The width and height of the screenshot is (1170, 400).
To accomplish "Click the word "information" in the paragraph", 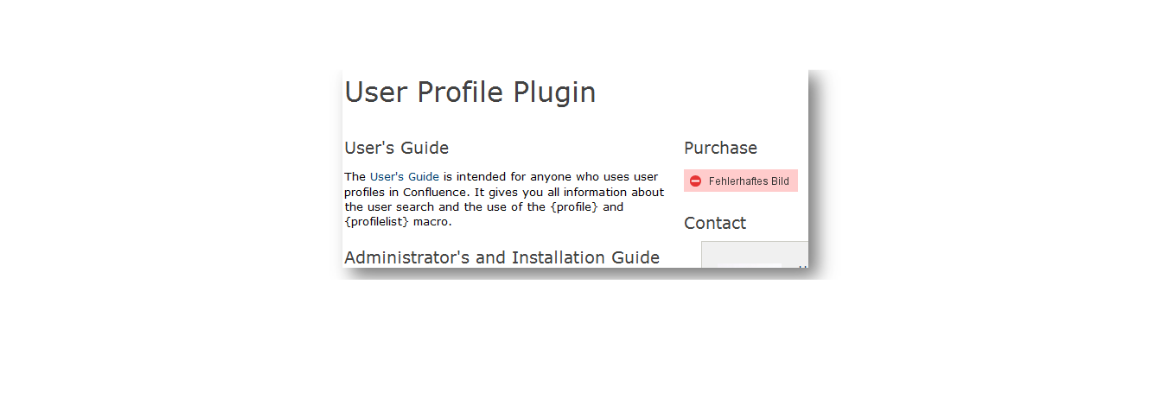I will [x=593, y=192].
